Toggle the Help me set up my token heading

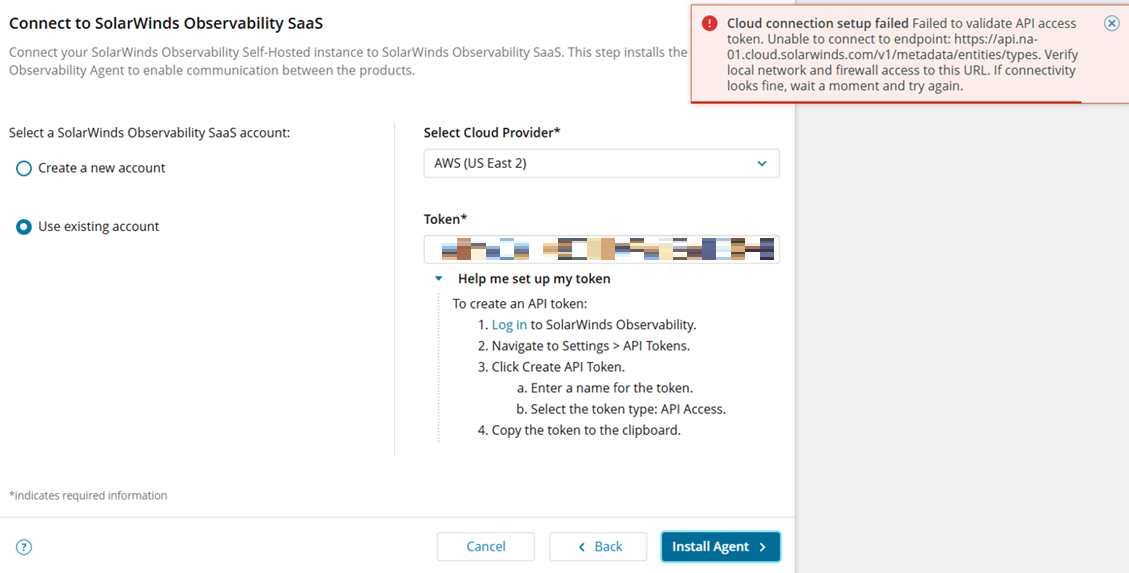point(534,279)
